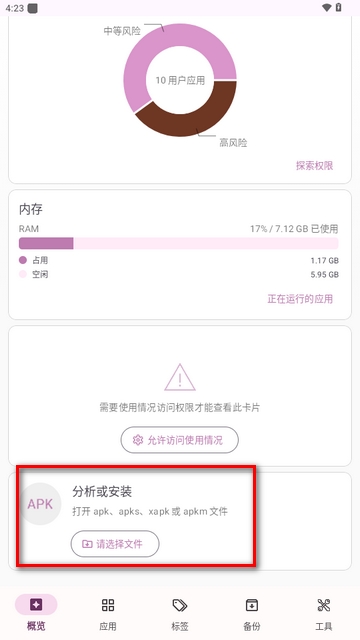Tap 探索权限 link
This screenshot has height=640, width=360.
tap(314, 165)
